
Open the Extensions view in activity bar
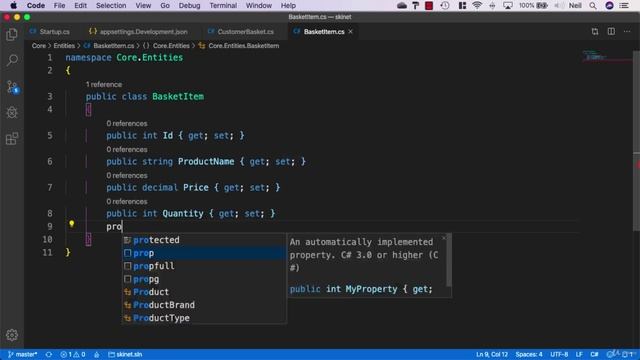pos(12,138)
